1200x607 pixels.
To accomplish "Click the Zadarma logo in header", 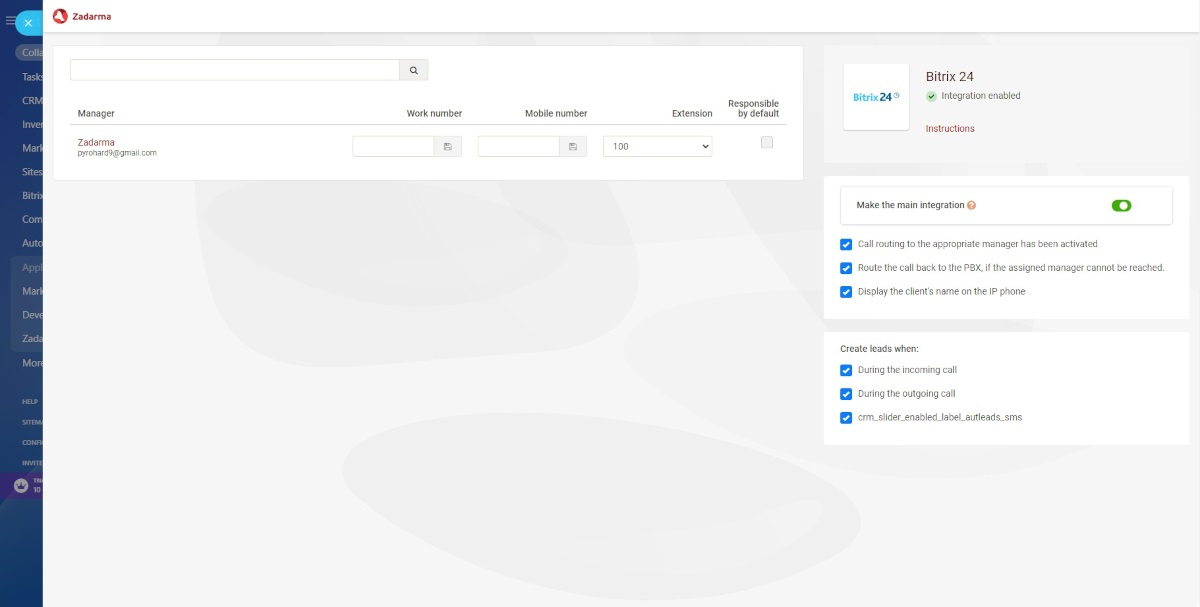I will pyautogui.click(x=82, y=16).
